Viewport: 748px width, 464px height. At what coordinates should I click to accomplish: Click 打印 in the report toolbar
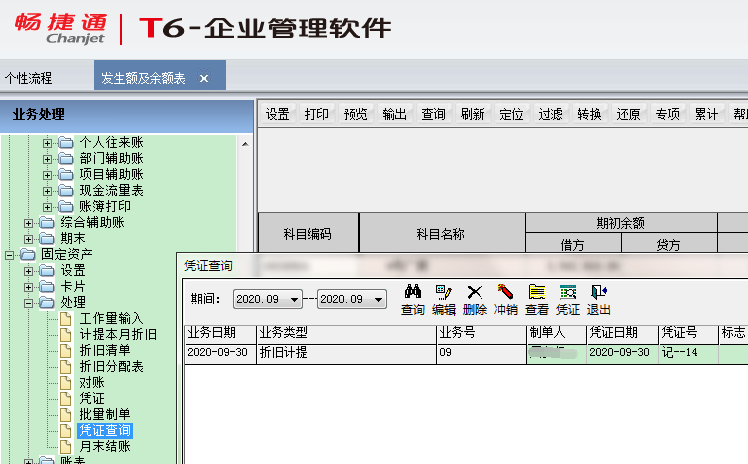click(x=317, y=114)
